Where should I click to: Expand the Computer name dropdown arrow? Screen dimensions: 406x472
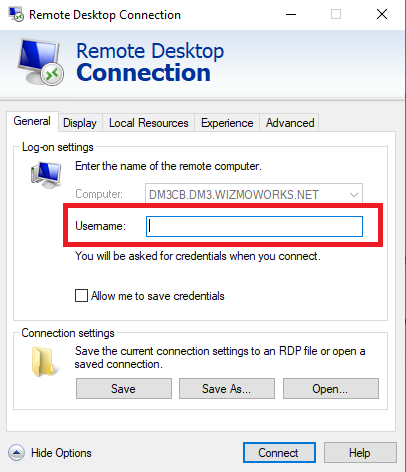354,195
